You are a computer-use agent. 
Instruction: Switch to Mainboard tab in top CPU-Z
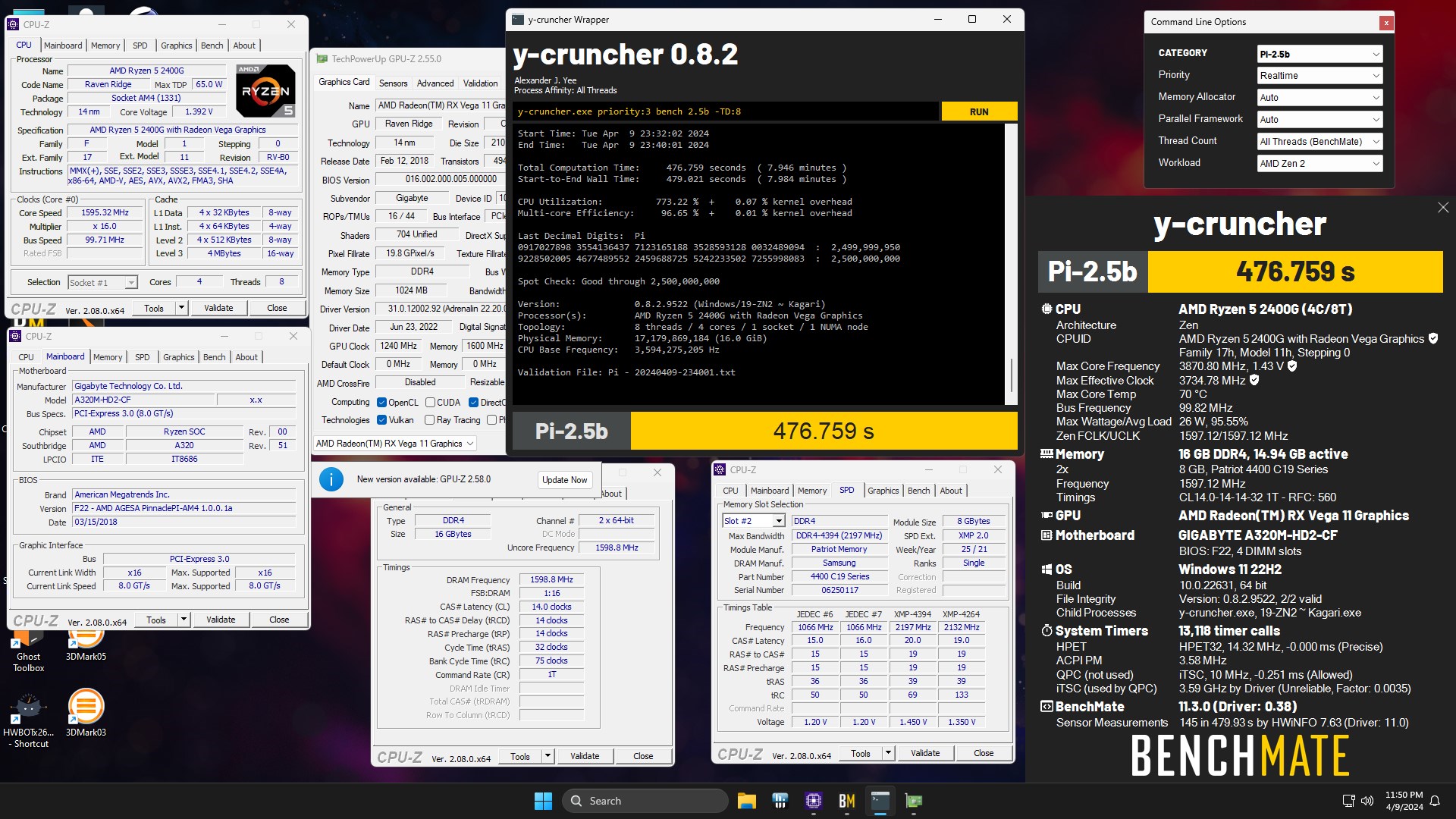pos(63,45)
